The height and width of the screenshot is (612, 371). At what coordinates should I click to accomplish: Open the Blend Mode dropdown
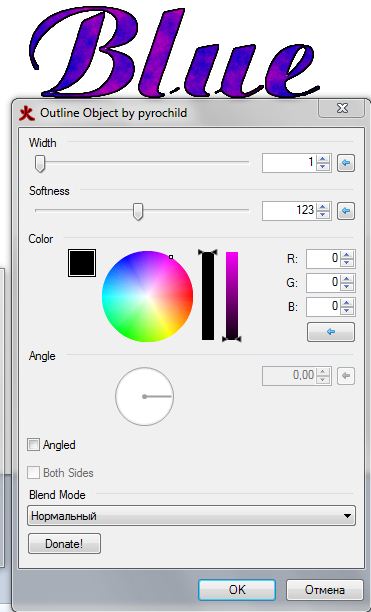(x=192, y=516)
